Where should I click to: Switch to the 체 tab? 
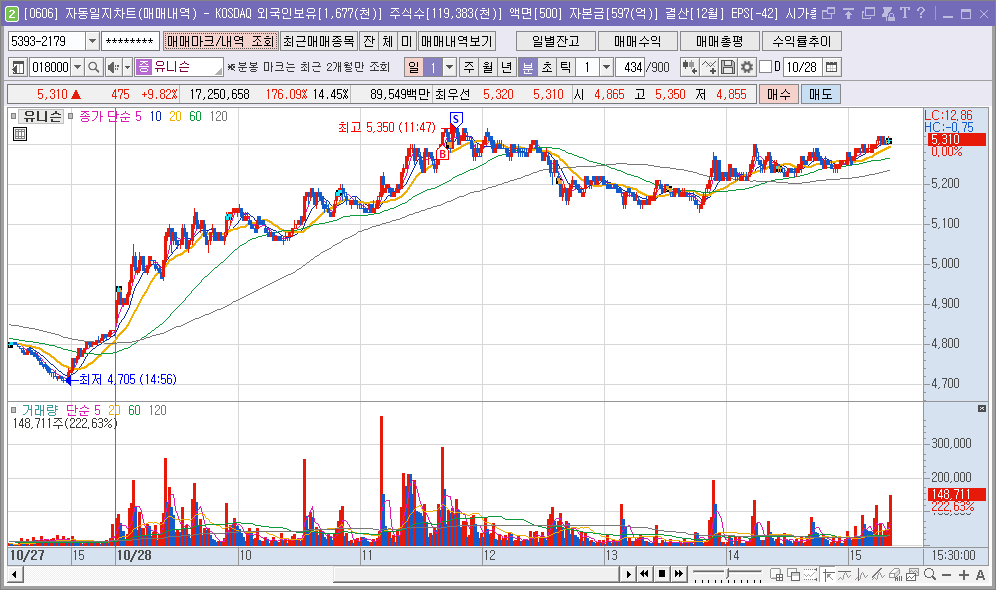387,41
